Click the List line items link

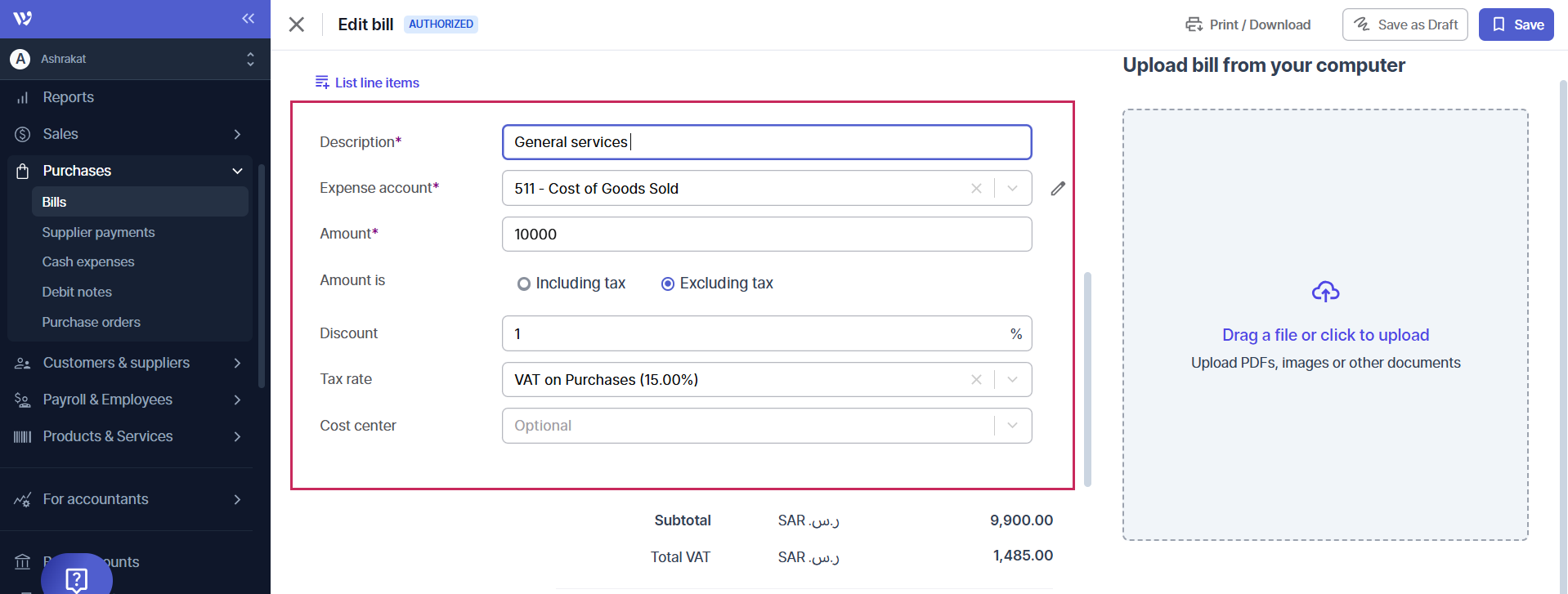(367, 83)
